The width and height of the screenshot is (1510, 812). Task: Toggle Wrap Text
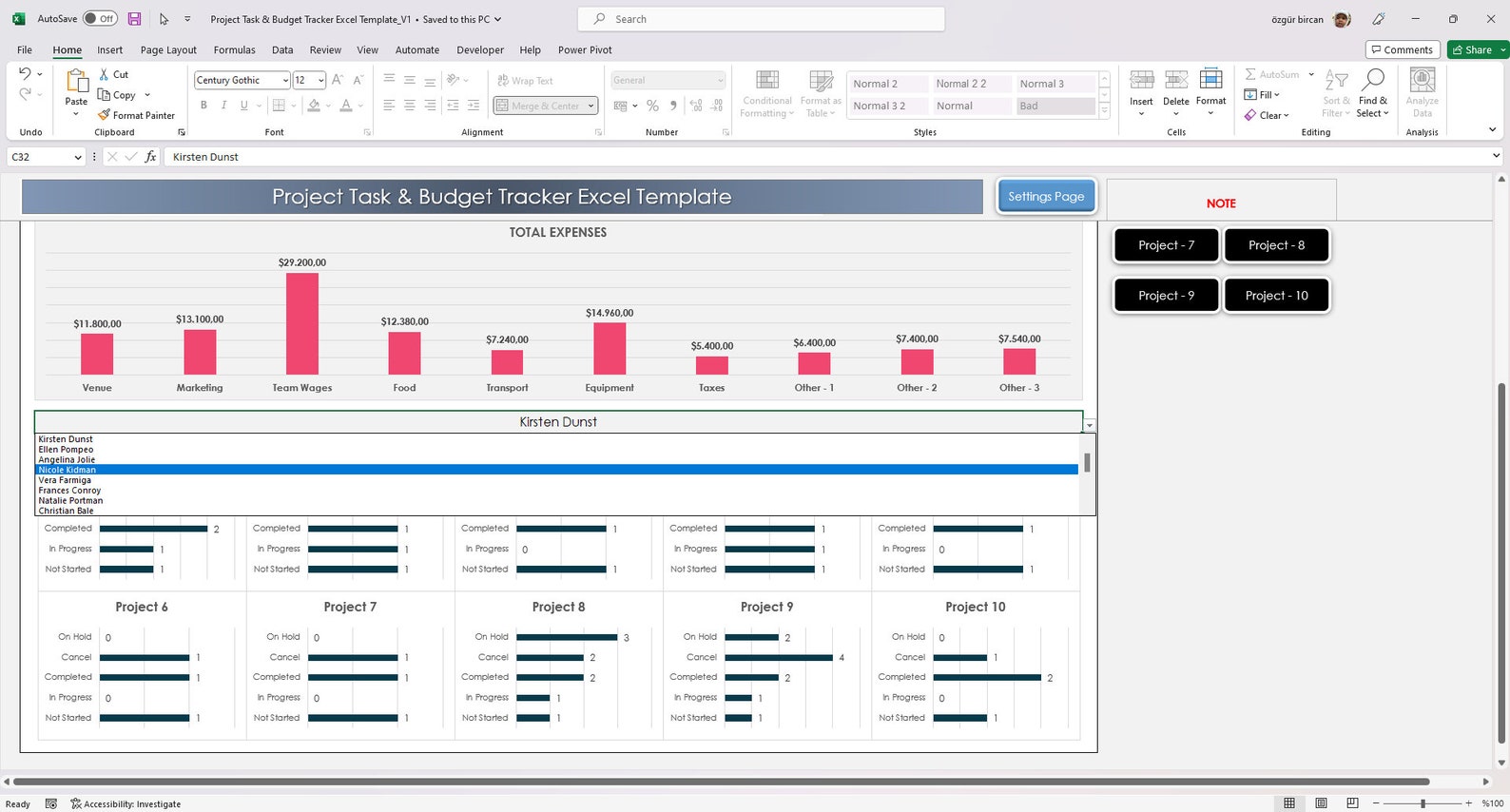[525, 81]
